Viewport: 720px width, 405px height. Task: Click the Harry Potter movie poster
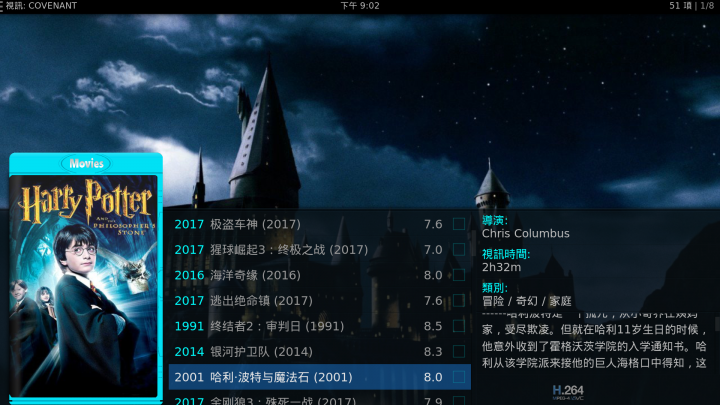tap(84, 286)
